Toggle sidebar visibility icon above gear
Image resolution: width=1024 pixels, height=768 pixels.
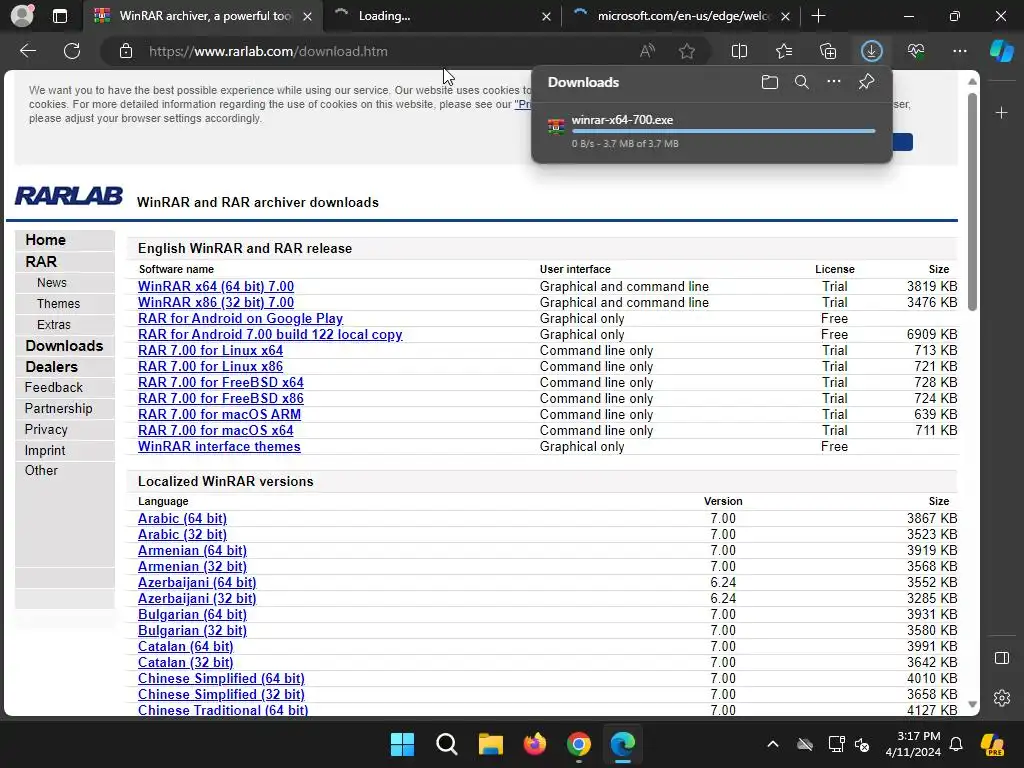[x=1002, y=658]
